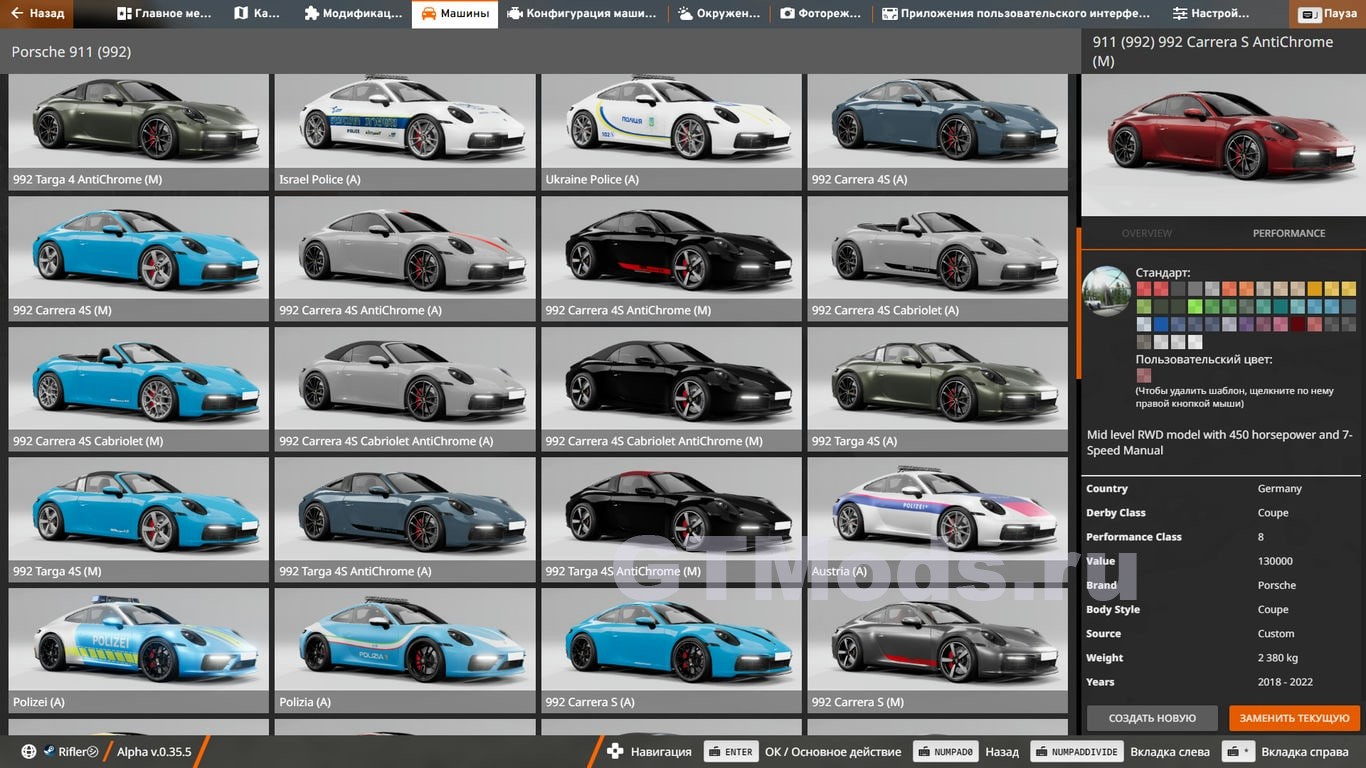The image size is (1366, 768).
Task: Select the 992 Targa 4S (M) car
Action: [138, 520]
